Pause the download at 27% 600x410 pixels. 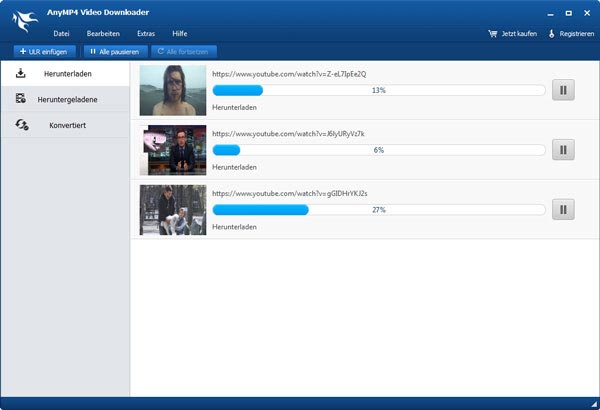click(563, 209)
